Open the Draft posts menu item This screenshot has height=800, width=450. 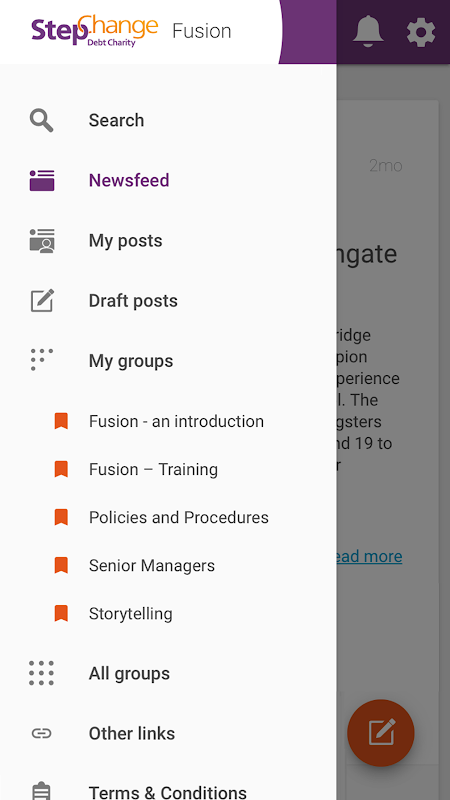point(168,301)
